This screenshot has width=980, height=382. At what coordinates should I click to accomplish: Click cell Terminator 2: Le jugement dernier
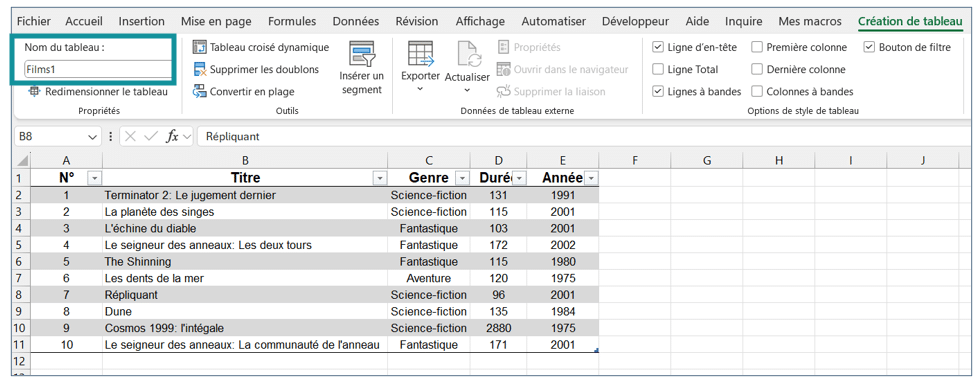coord(245,195)
